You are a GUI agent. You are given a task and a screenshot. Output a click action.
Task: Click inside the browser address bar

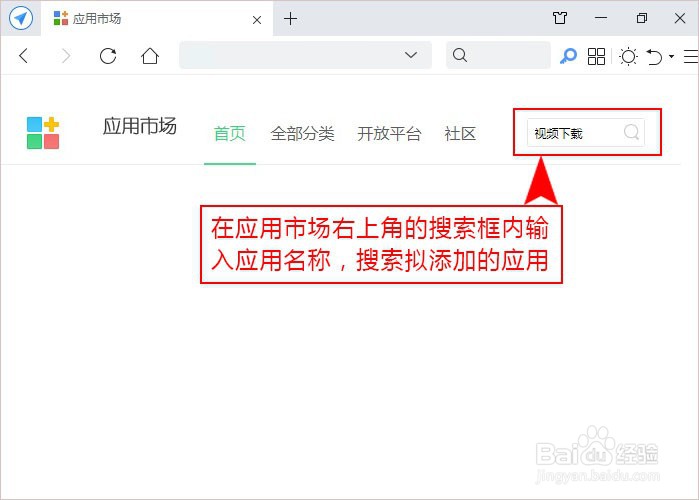[x=305, y=55]
